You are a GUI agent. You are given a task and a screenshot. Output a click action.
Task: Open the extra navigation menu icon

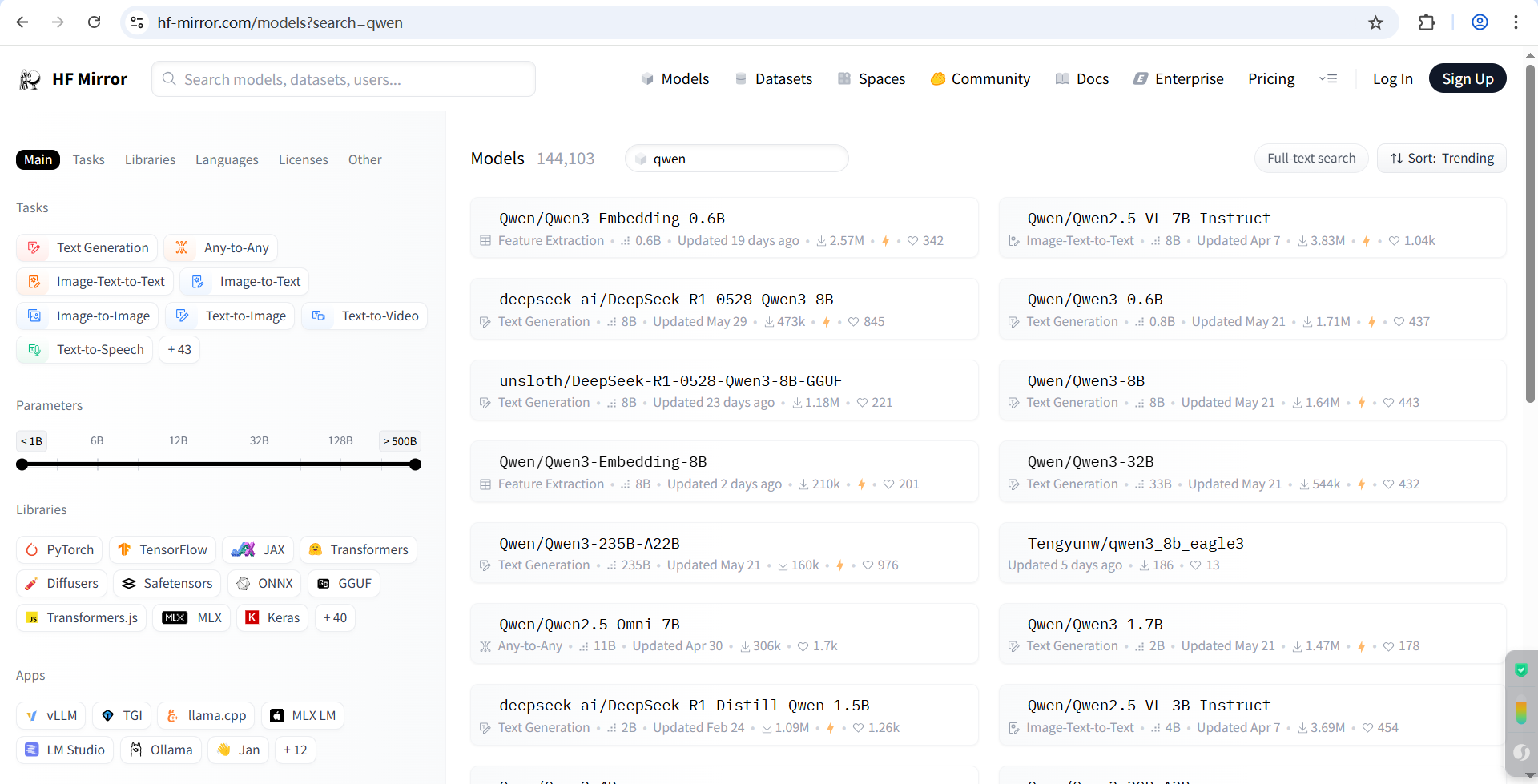pos(1328,79)
